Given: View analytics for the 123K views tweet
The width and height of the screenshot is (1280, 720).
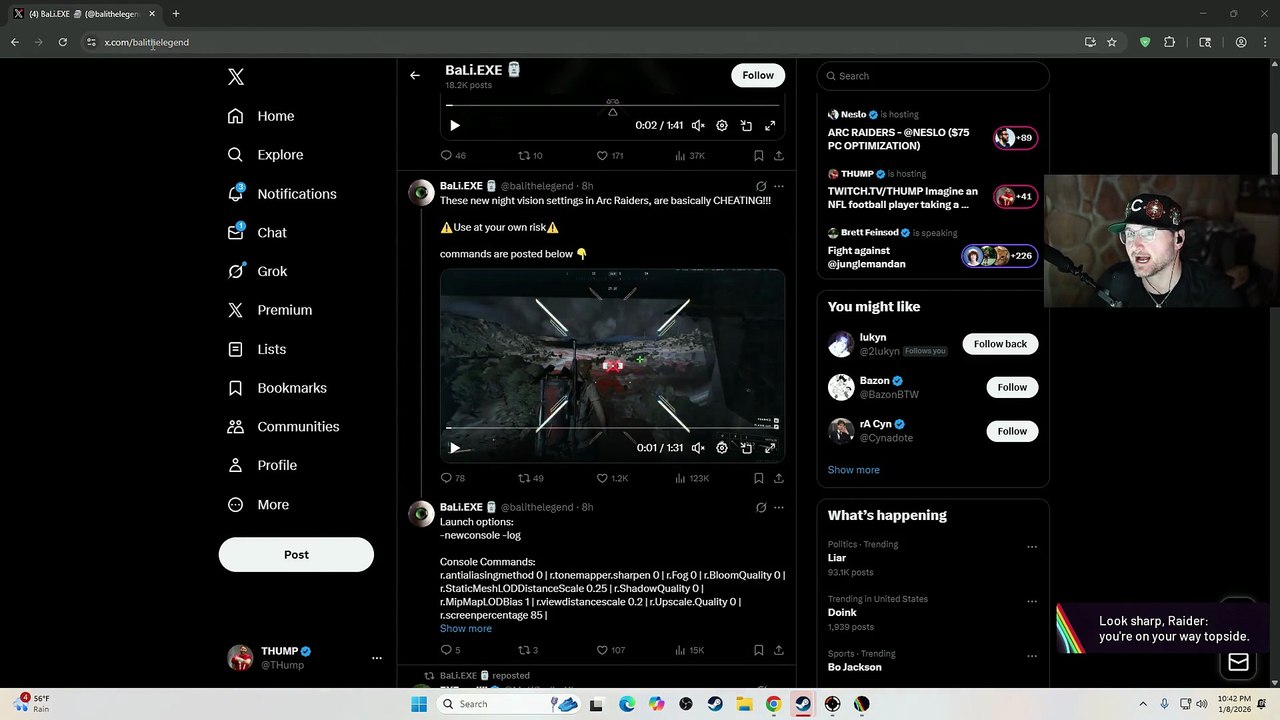Looking at the screenshot, I should pyautogui.click(x=691, y=479).
